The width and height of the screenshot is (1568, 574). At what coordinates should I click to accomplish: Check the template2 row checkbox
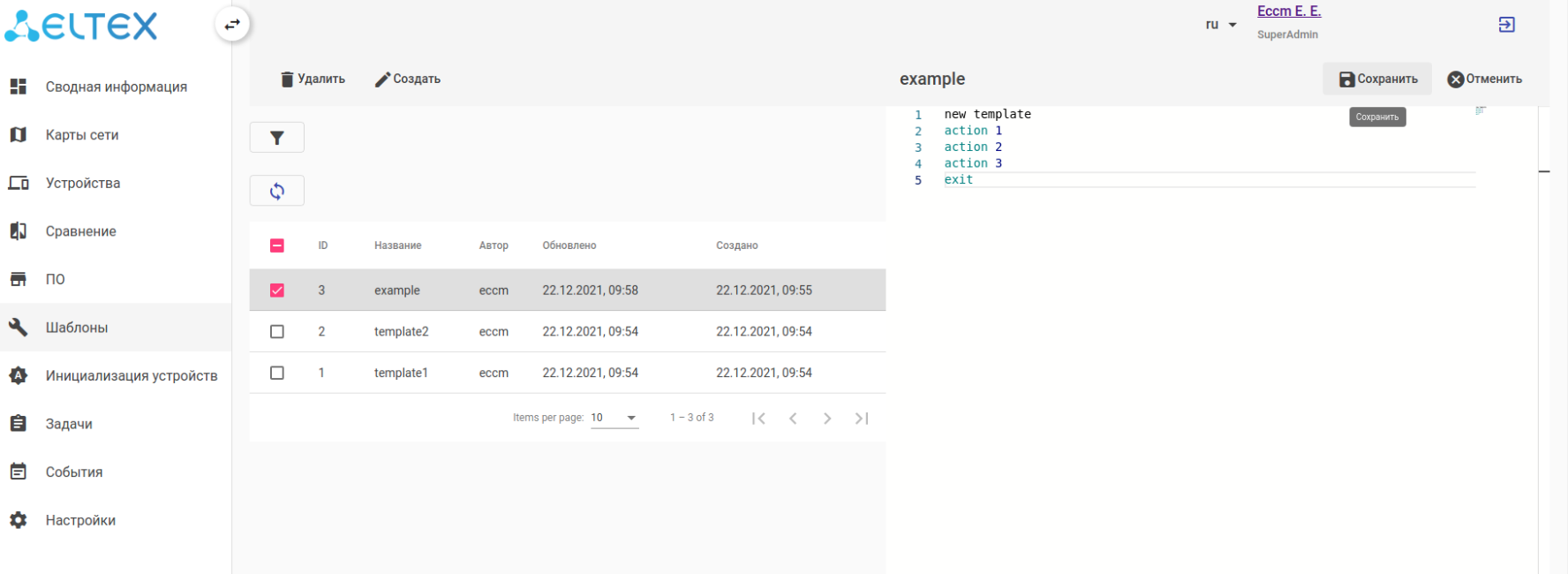[x=277, y=332]
